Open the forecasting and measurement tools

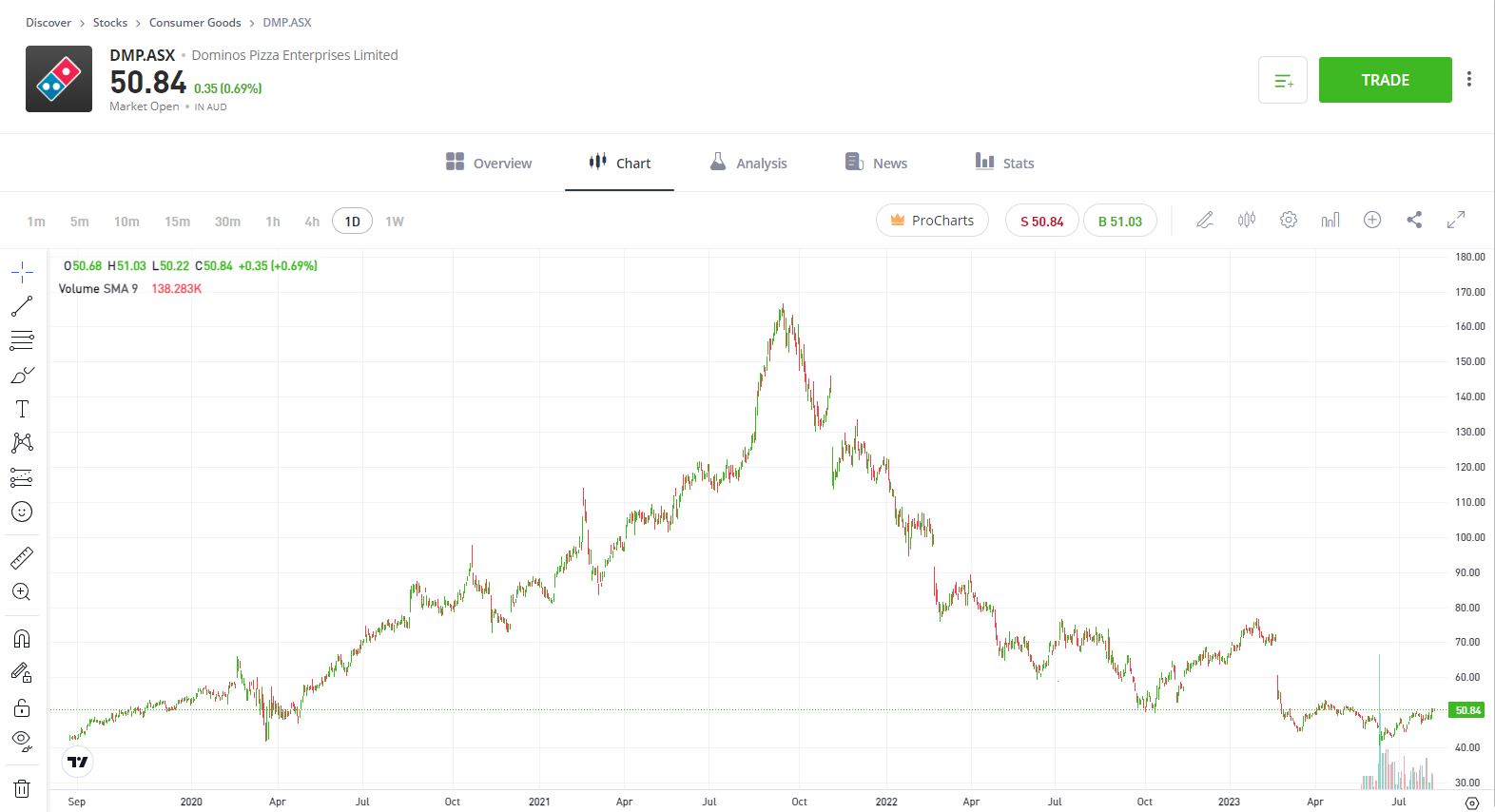pos(22,477)
